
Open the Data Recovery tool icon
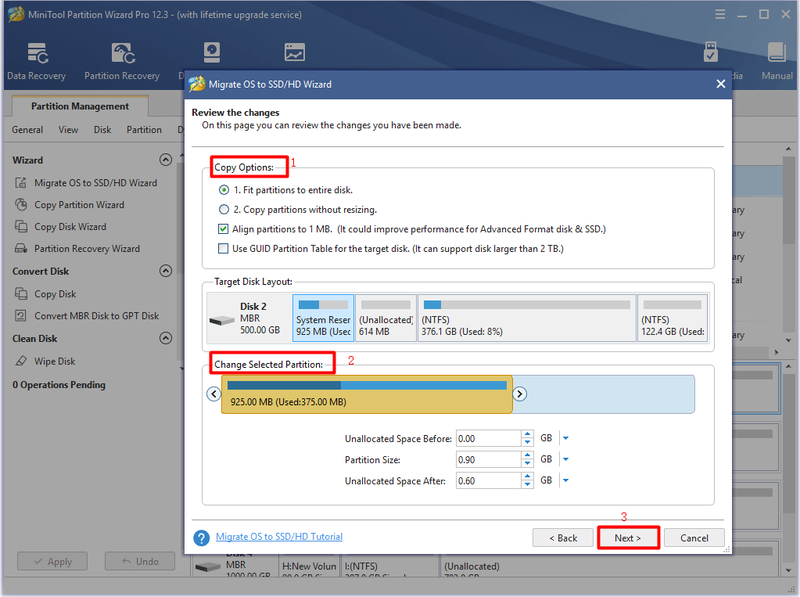pos(37,53)
